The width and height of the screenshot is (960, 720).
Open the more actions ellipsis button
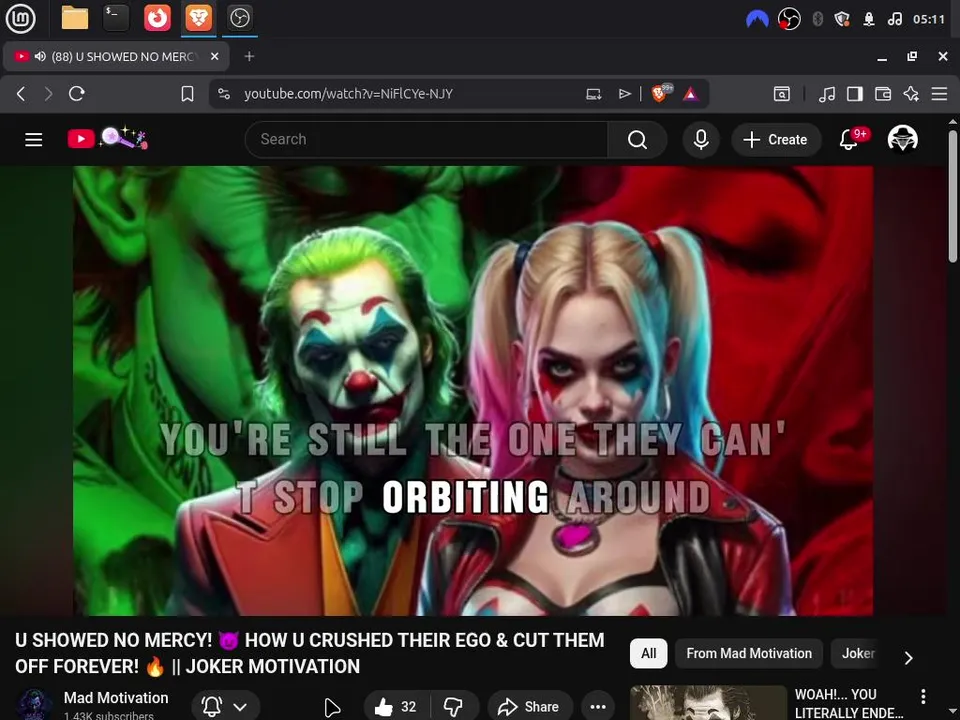pyautogui.click(x=598, y=707)
